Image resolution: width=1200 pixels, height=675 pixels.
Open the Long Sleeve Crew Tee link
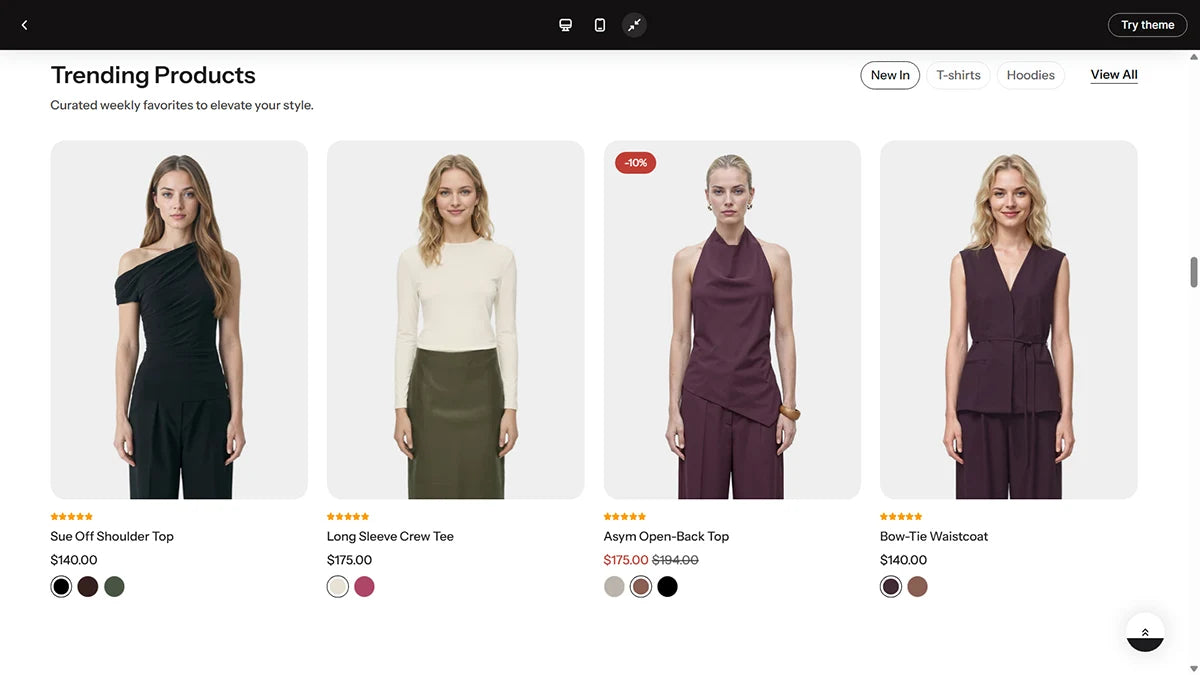(x=390, y=537)
